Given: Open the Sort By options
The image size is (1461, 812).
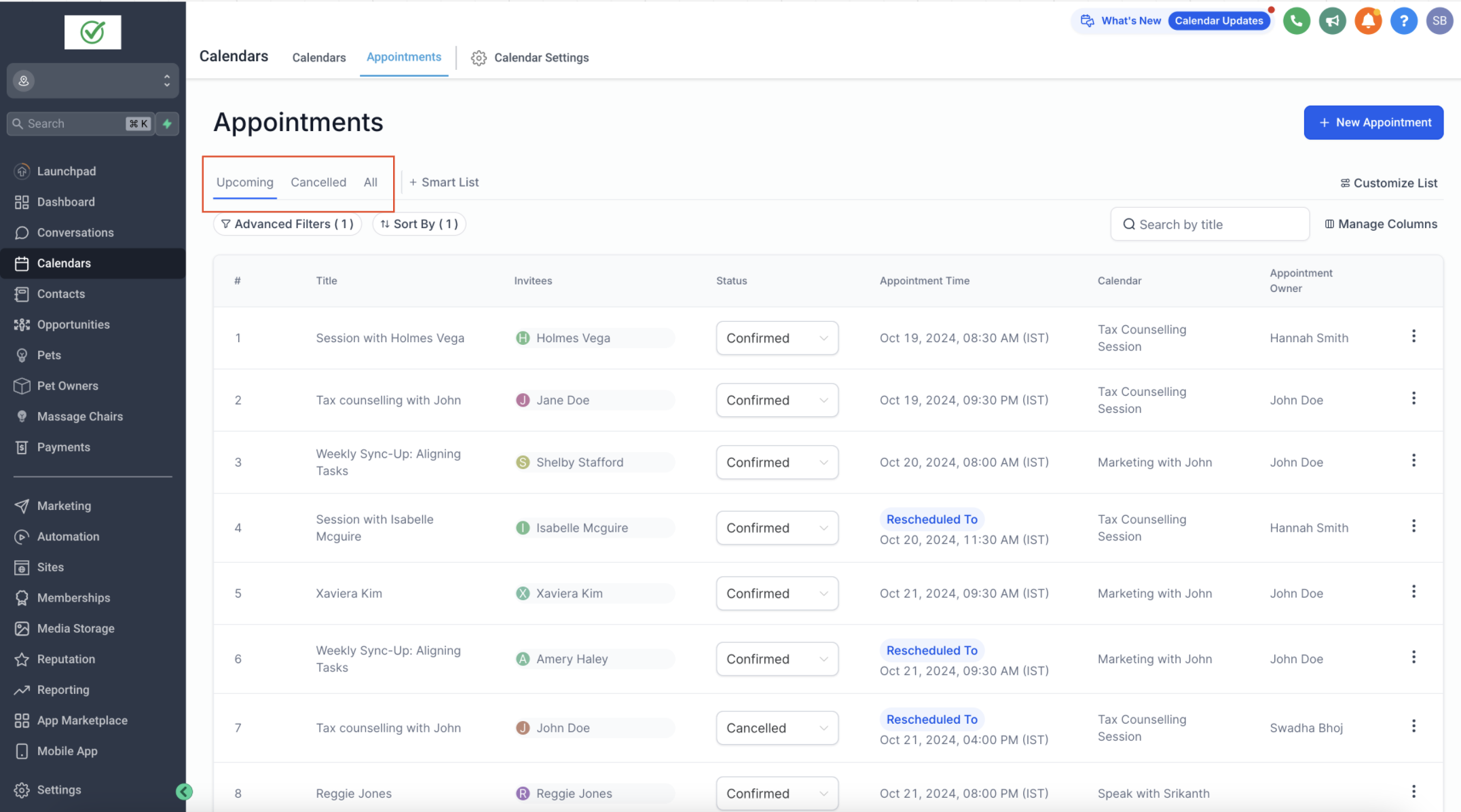Looking at the screenshot, I should click(x=419, y=224).
